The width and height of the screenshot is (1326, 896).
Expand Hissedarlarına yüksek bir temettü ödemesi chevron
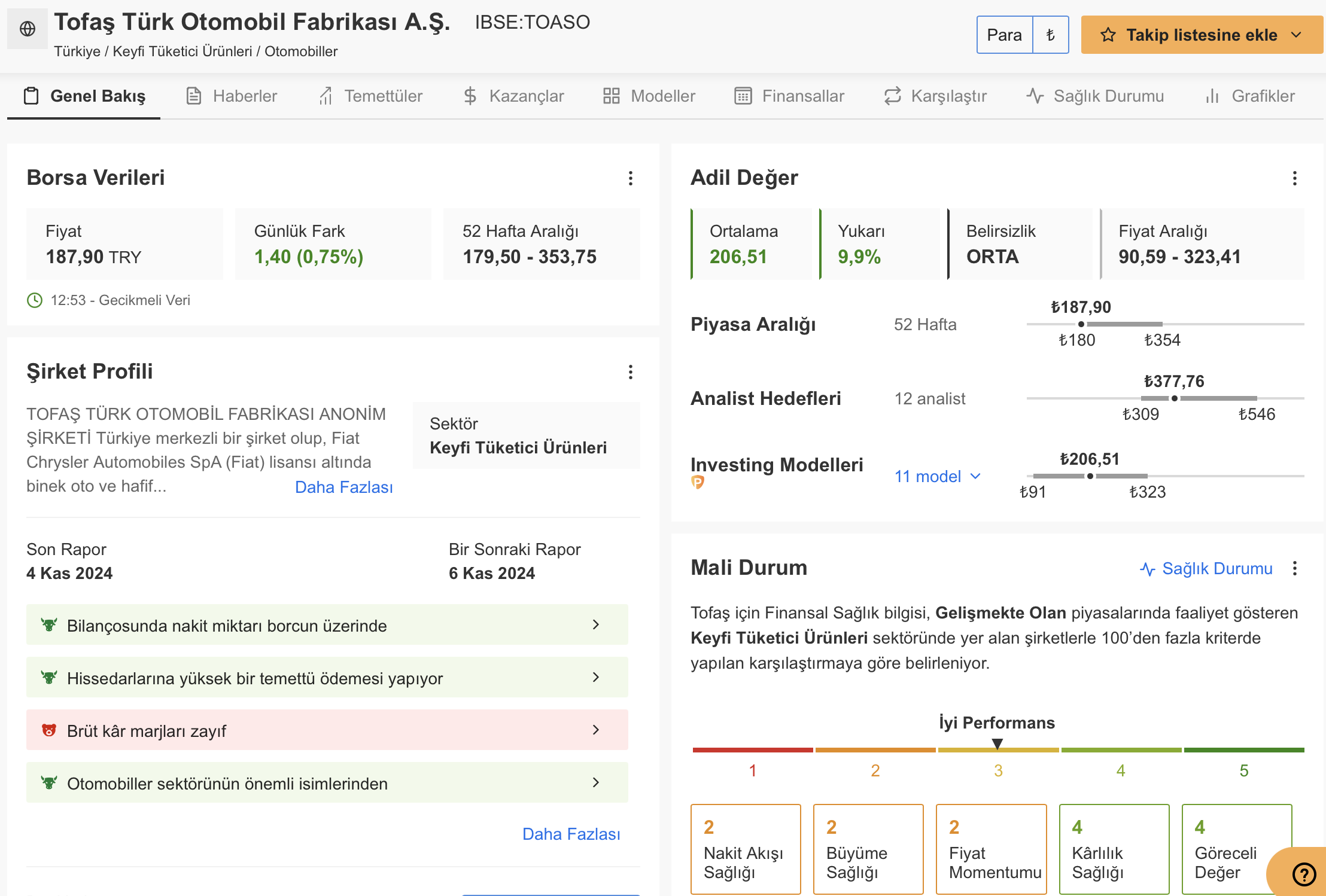(595, 677)
